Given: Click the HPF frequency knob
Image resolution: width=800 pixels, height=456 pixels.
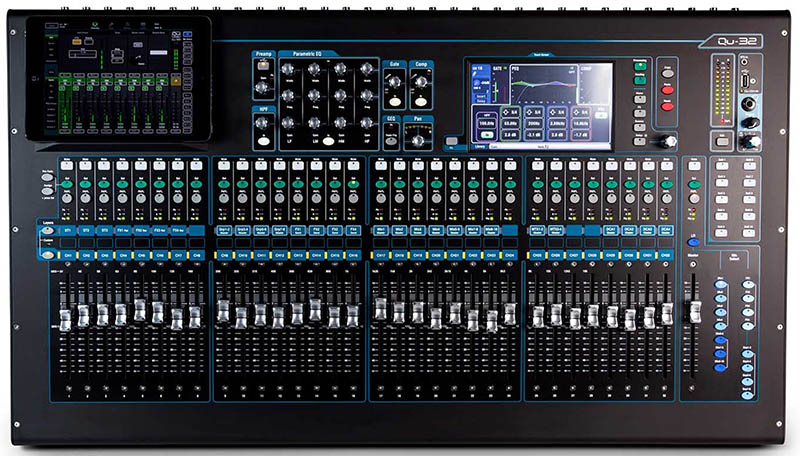Looking at the screenshot, I should click(263, 122).
